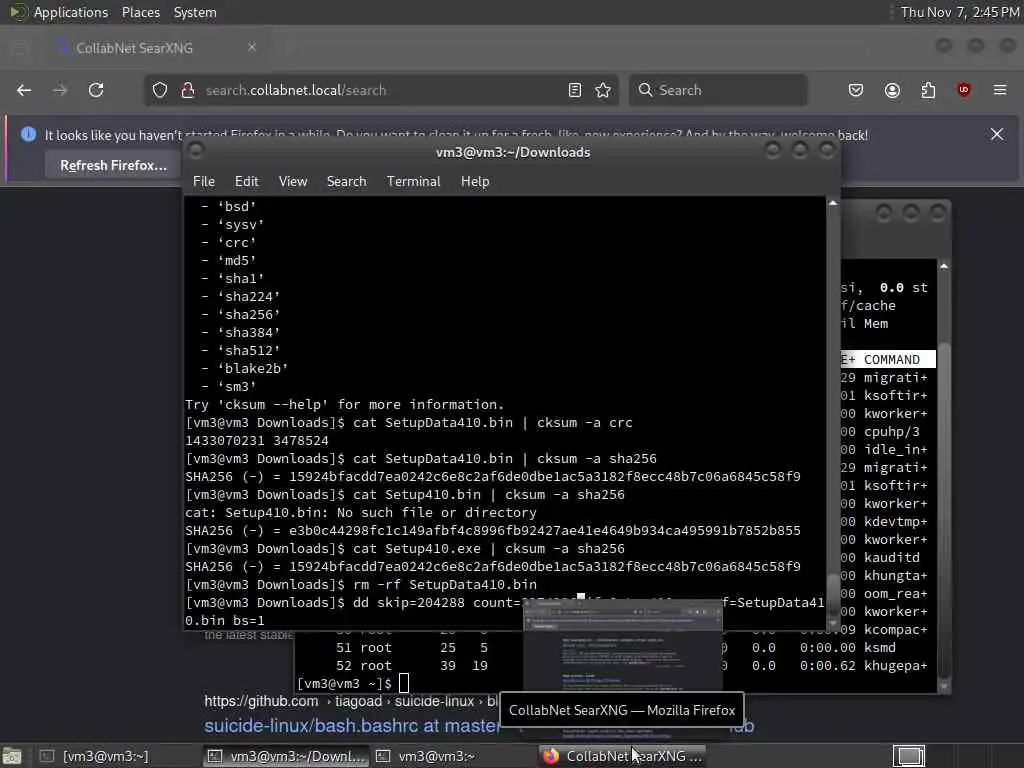Viewport: 1024px width, 768px height.
Task: Click the top window scrollbar up arrow
Action: coord(944,266)
